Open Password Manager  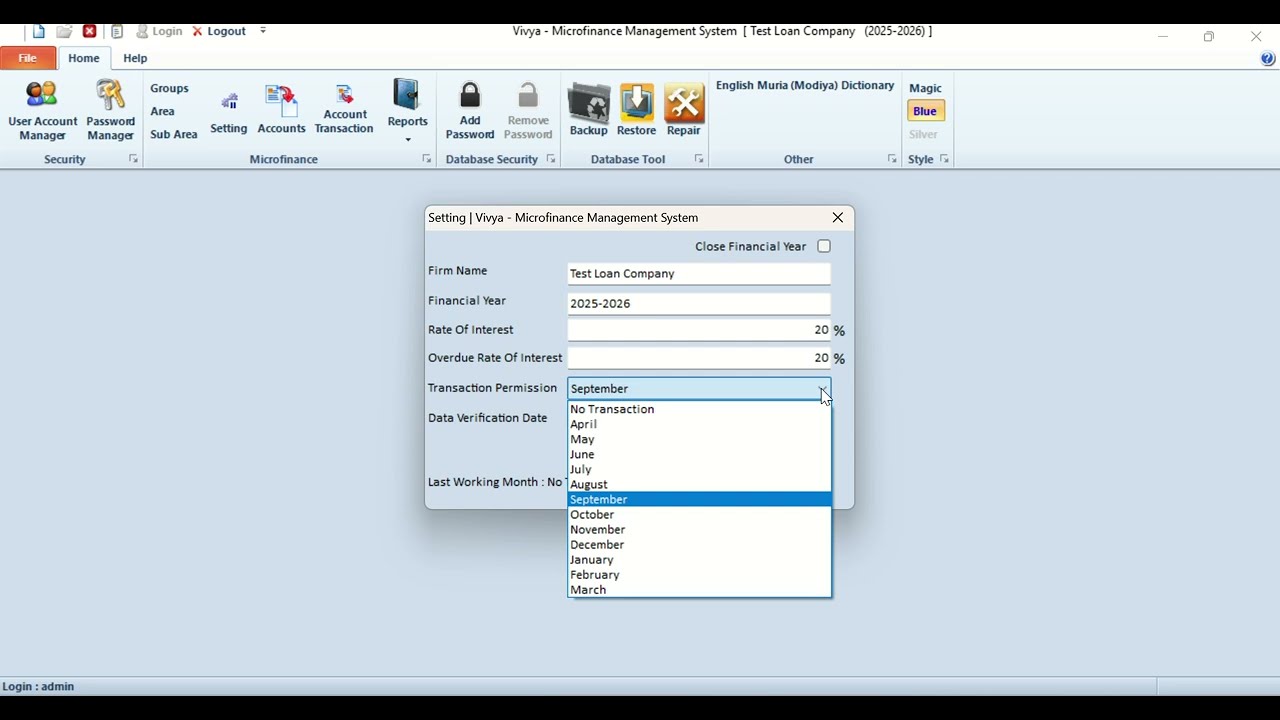tap(110, 111)
